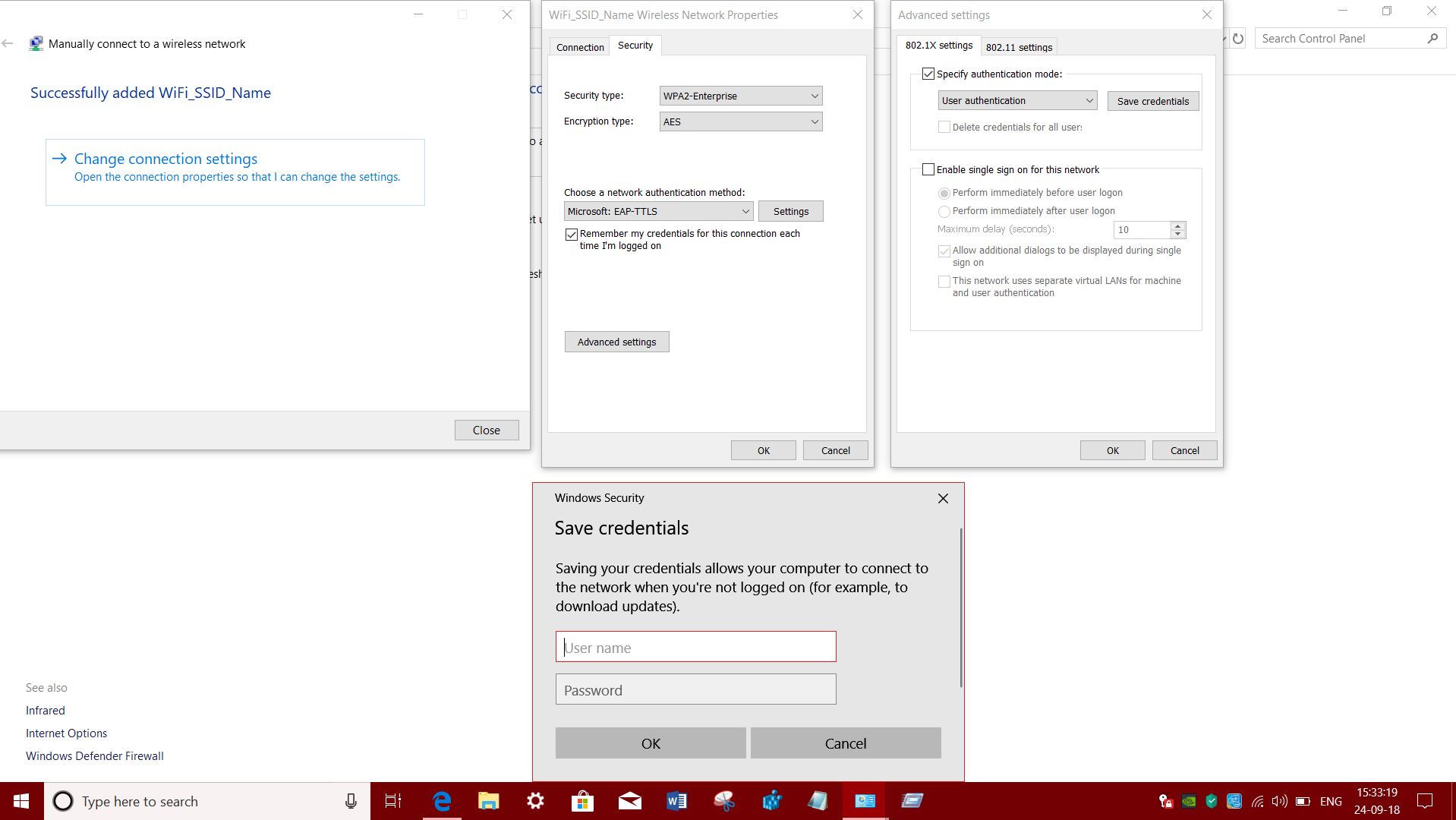Toggle Remember my credentials checkbox

(x=572, y=235)
